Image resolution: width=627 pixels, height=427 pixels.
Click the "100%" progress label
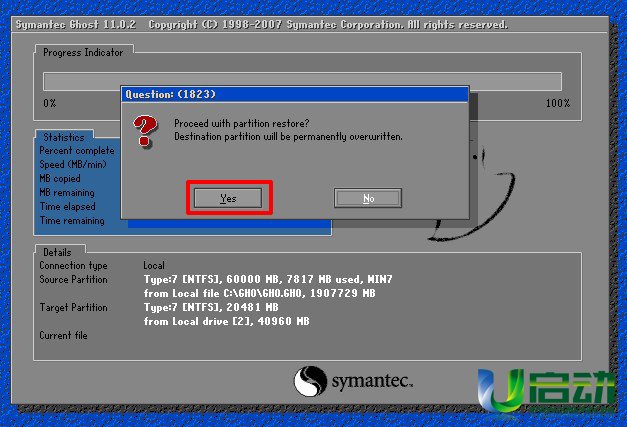(558, 103)
